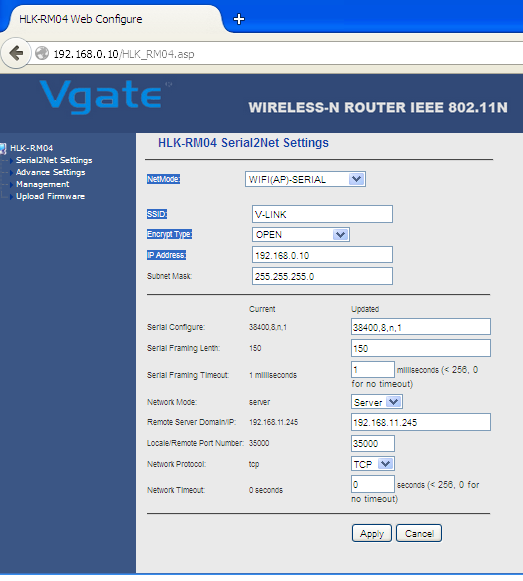Click the highlighted IP Address label

click(x=166, y=255)
